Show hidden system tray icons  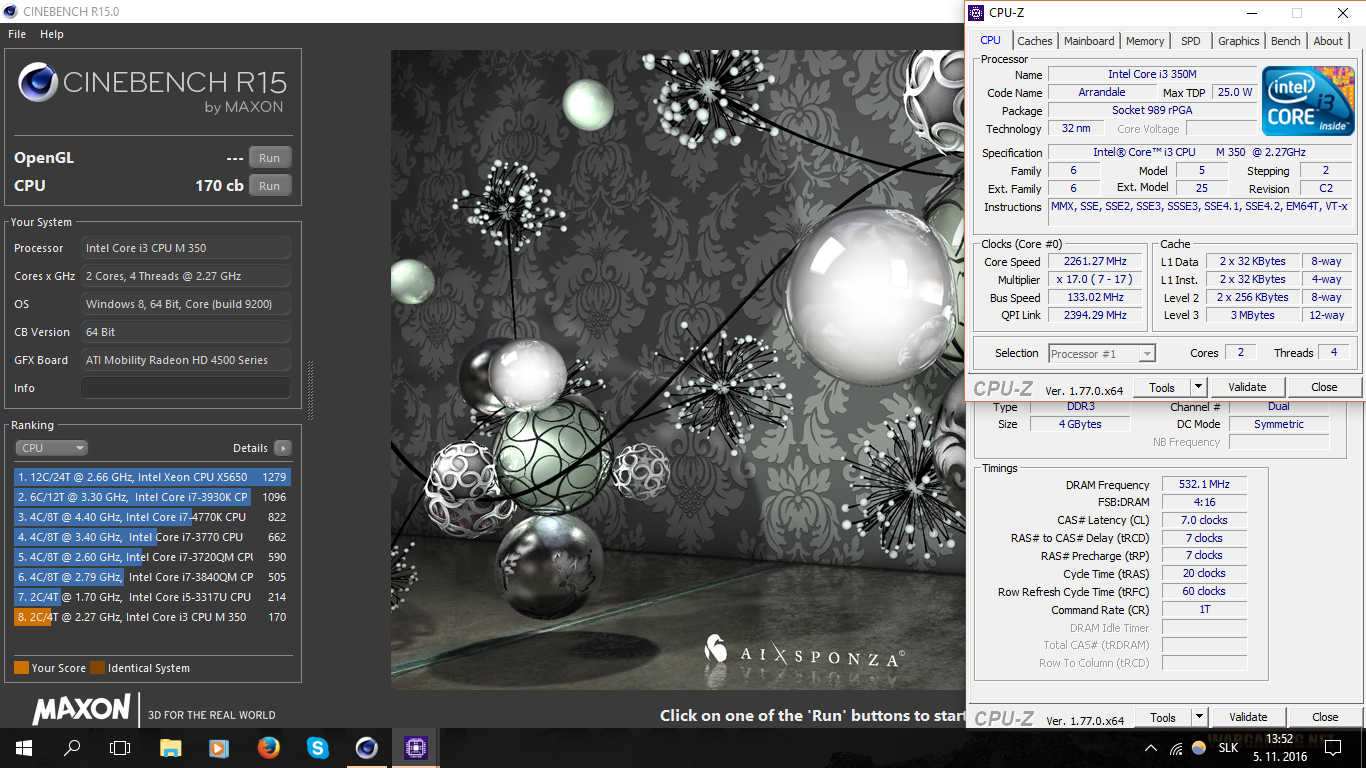point(1151,748)
